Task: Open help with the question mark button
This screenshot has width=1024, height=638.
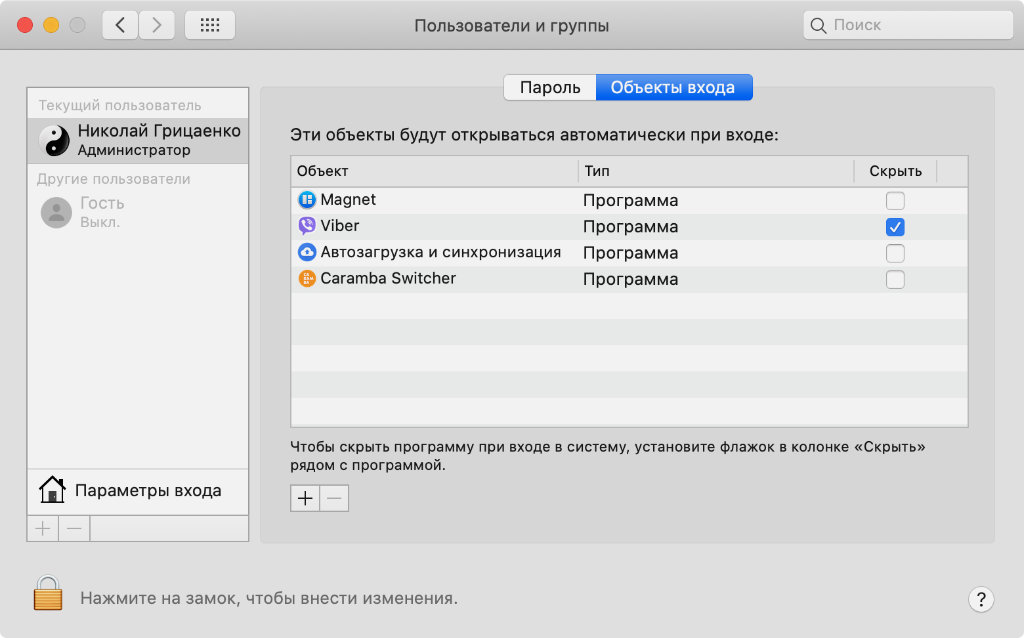Action: click(x=981, y=599)
